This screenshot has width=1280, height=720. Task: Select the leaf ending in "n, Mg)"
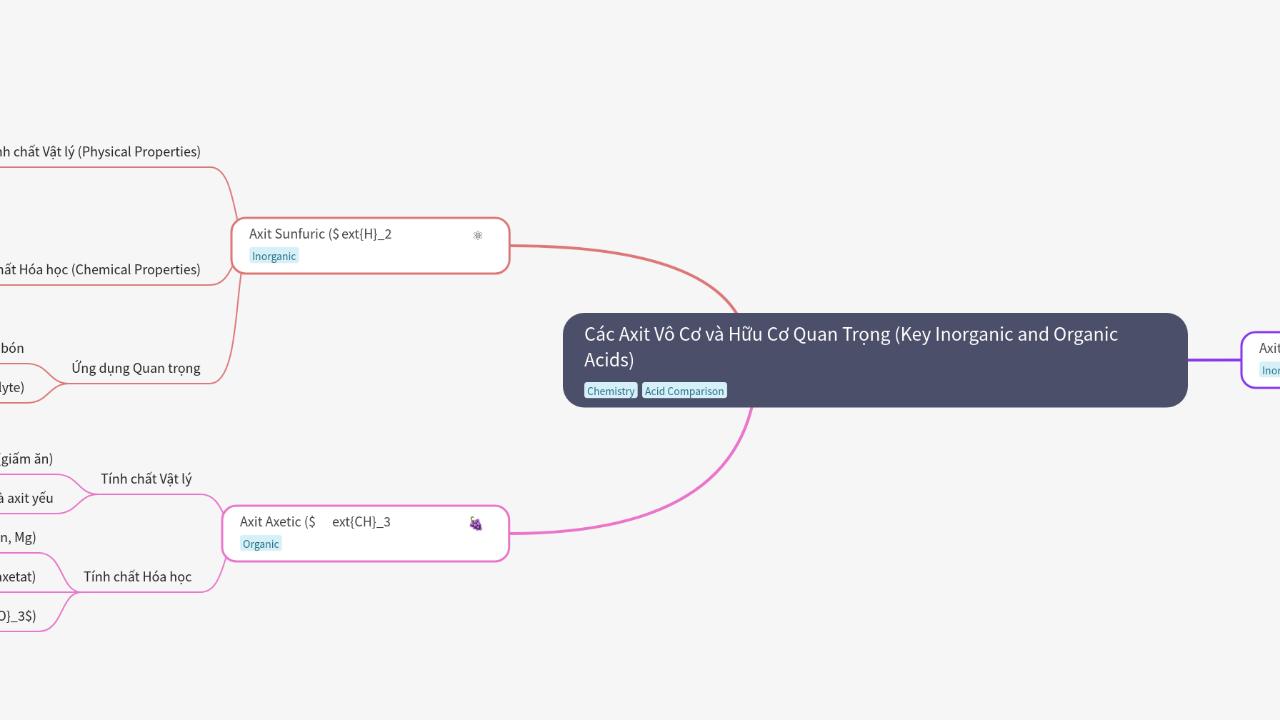[18, 537]
